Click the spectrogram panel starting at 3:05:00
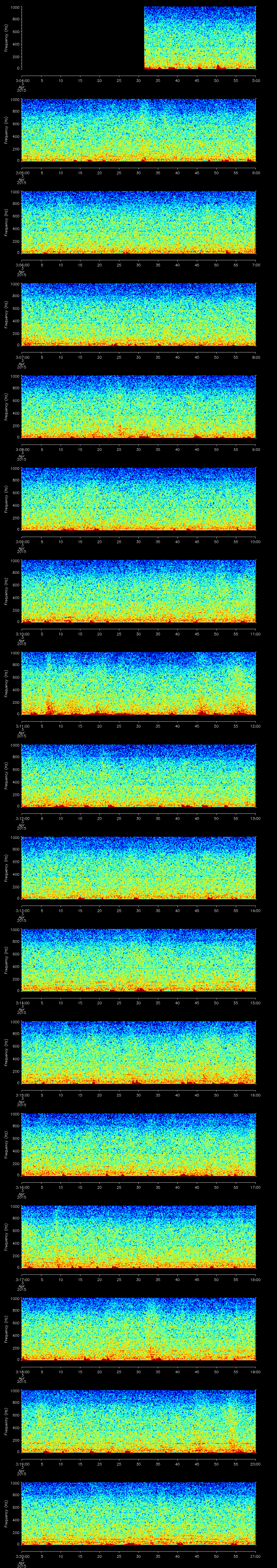 click(139, 130)
